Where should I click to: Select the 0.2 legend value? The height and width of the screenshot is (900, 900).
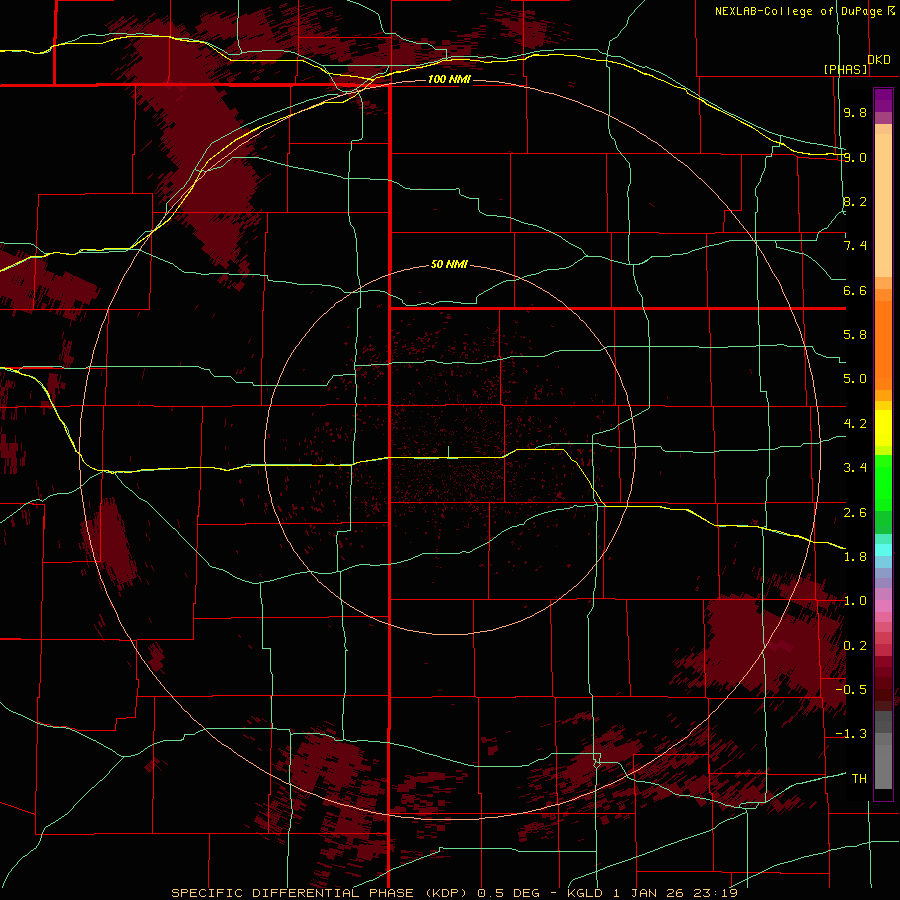coord(855,646)
